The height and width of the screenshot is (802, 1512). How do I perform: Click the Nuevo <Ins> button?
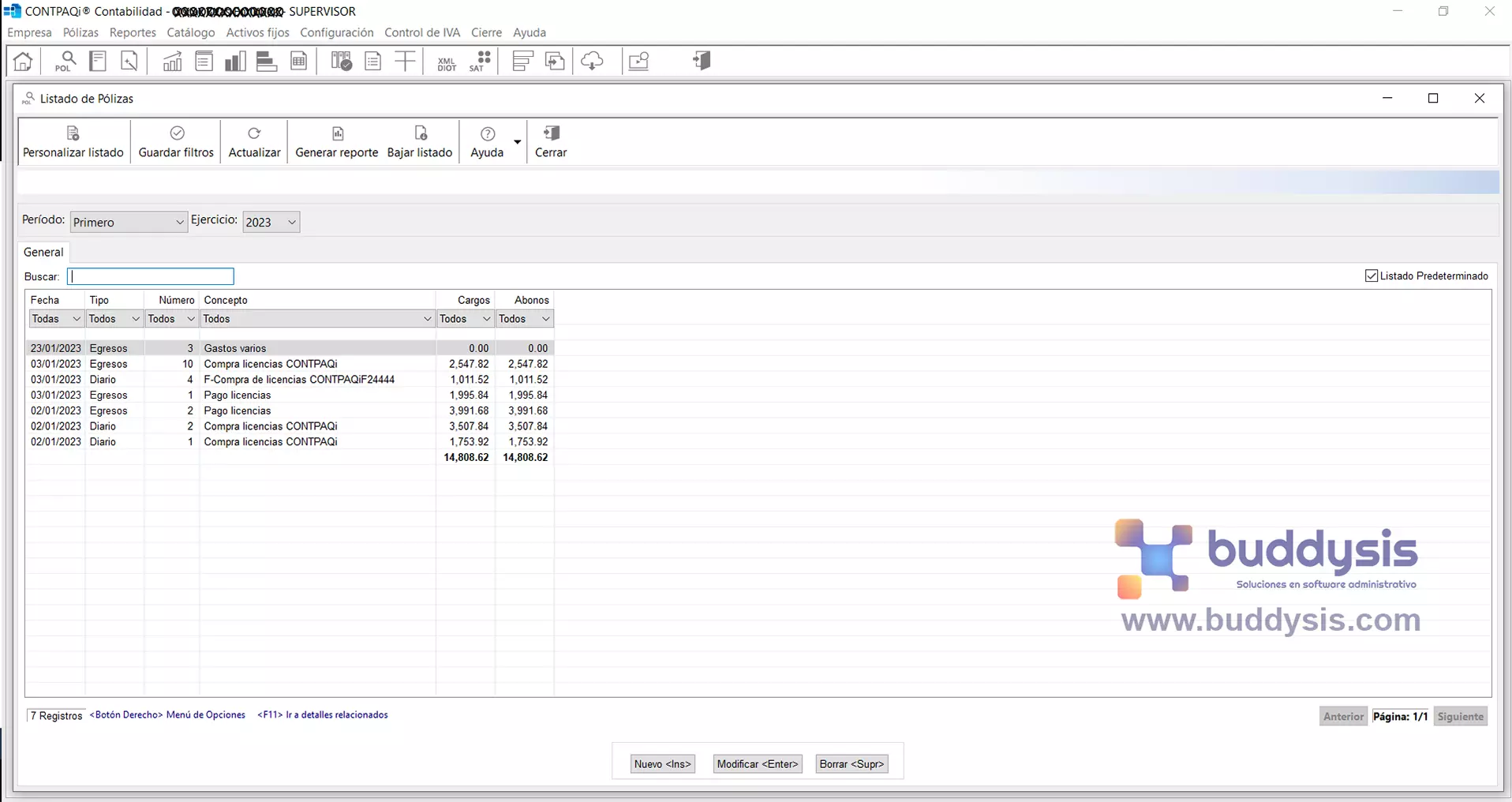[x=663, y=763]
